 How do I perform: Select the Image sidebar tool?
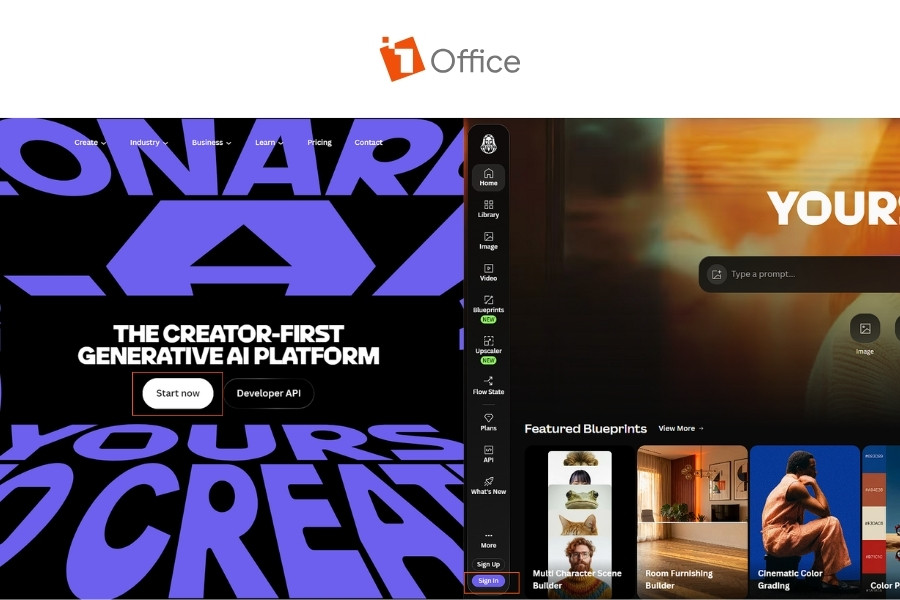[x=488, y=241]
